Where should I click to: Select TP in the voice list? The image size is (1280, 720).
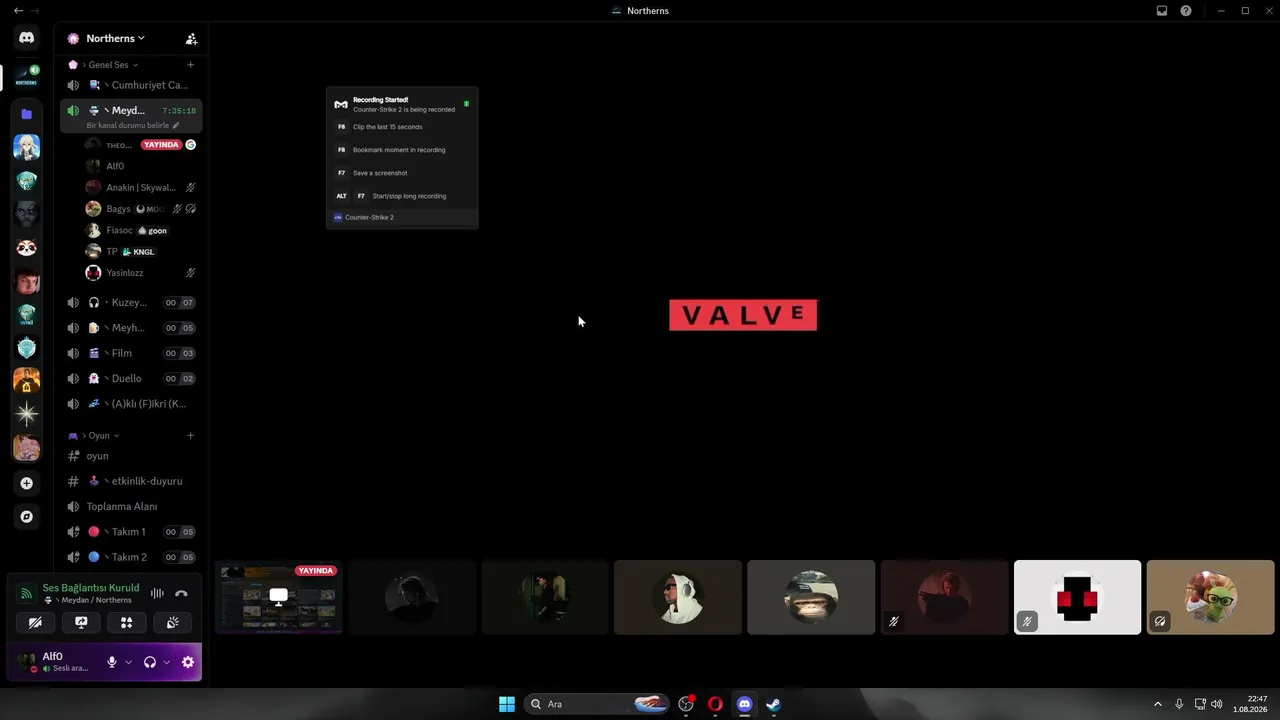(141, 252)
